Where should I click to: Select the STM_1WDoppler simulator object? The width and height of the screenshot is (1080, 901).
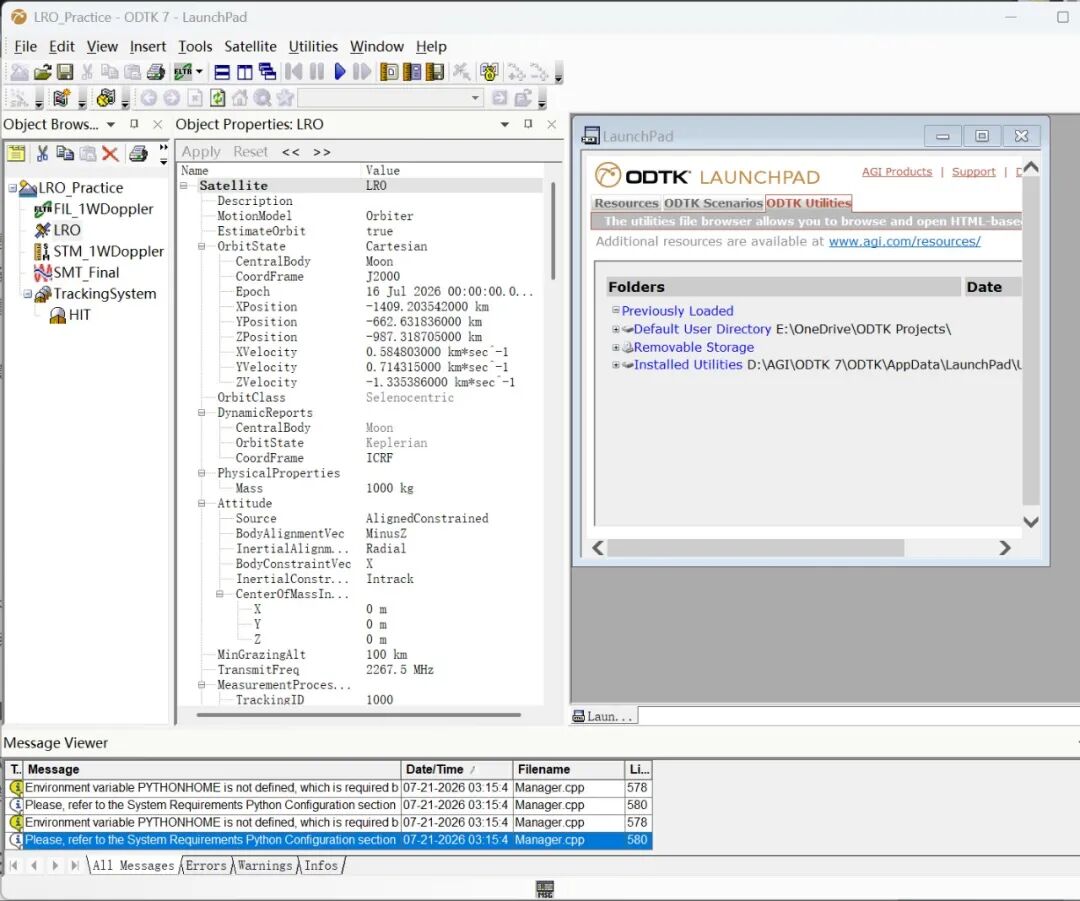108,251
